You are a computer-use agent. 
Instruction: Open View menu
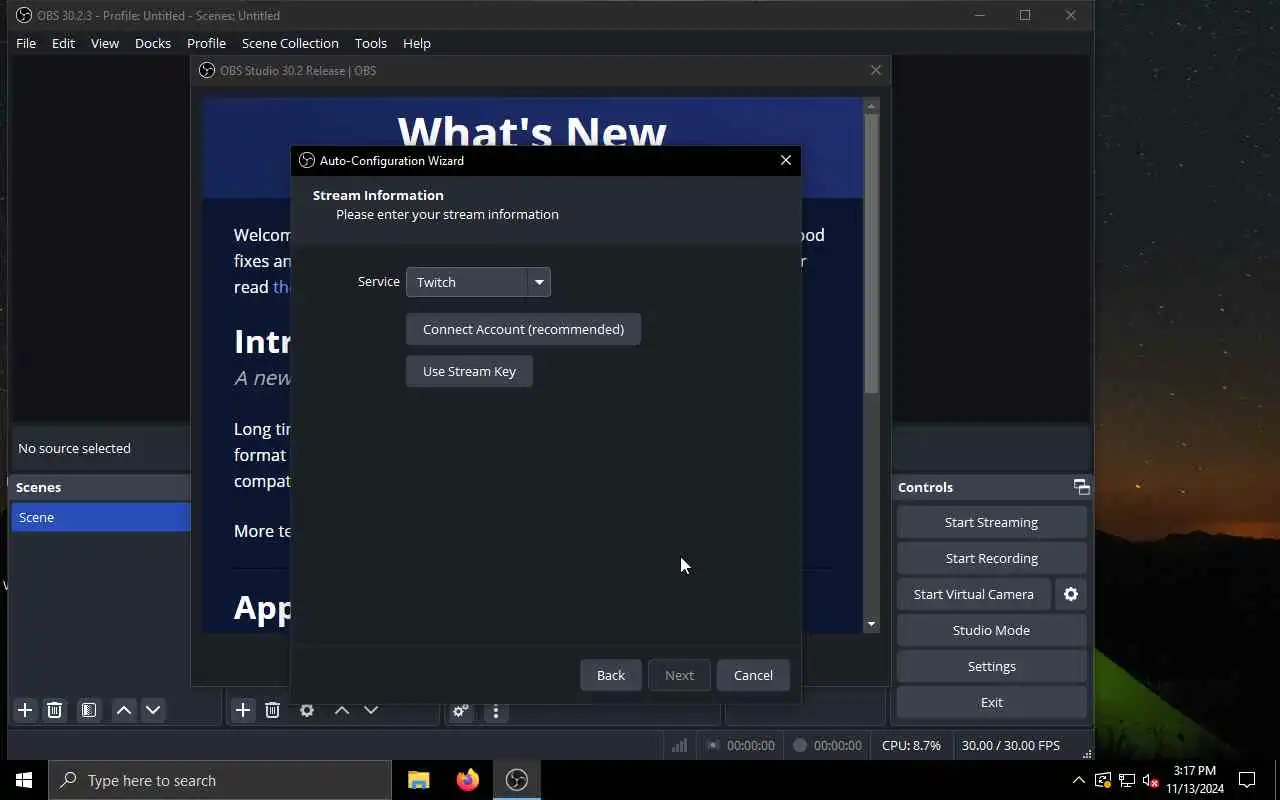[105, 43]
